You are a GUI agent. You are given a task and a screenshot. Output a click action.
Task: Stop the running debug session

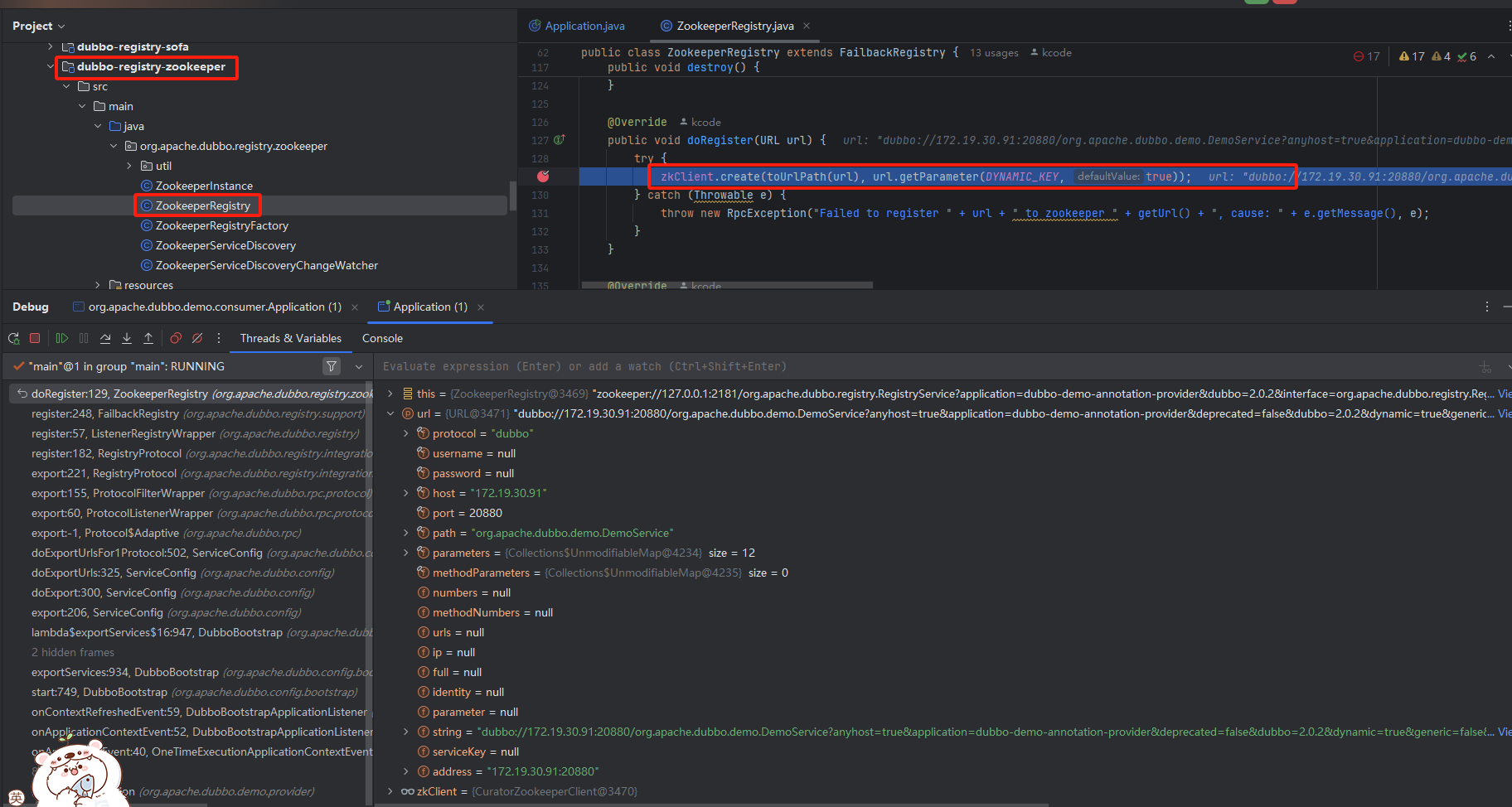tap(35, 338)
